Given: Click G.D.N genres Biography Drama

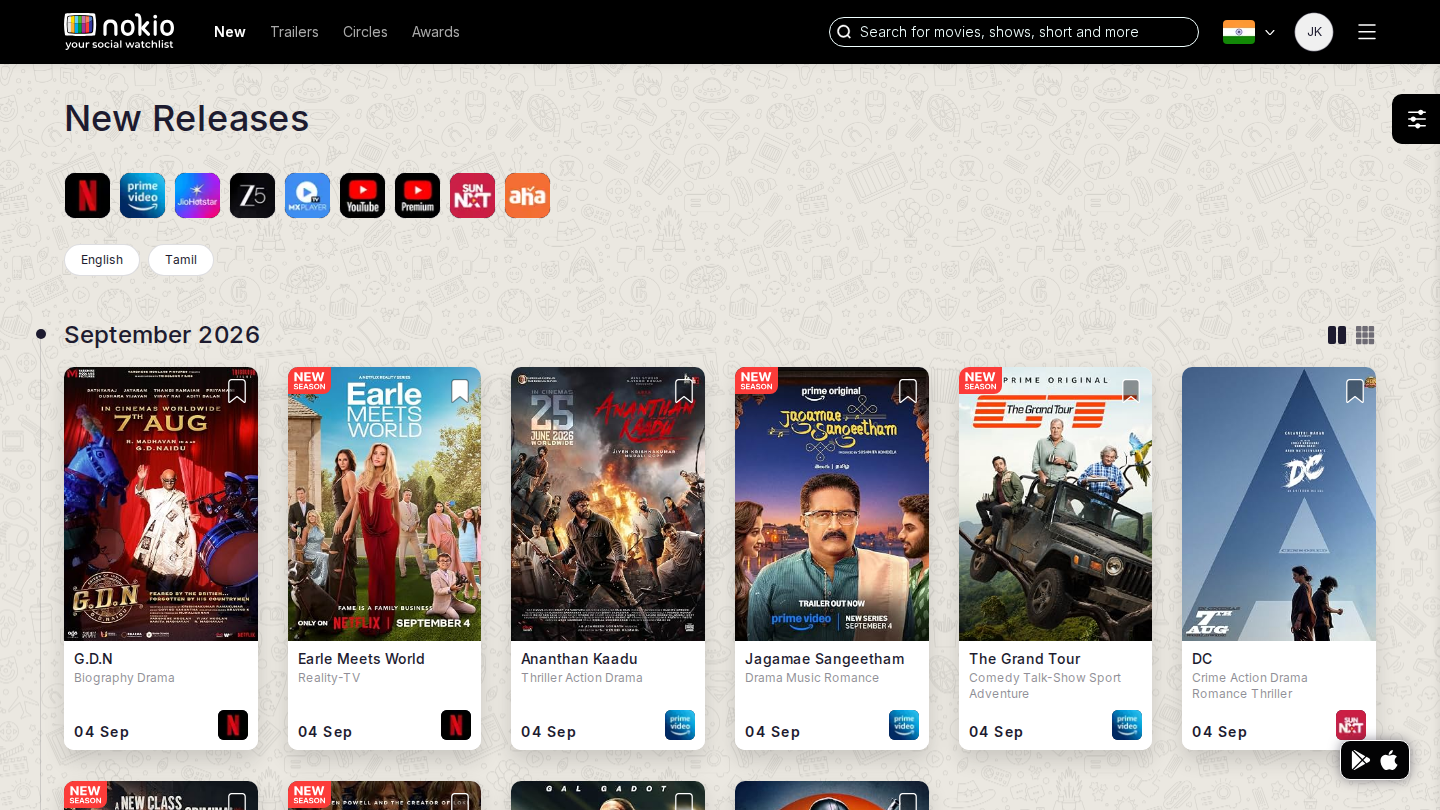Looking at the screenshot, I should click(124, 678).
